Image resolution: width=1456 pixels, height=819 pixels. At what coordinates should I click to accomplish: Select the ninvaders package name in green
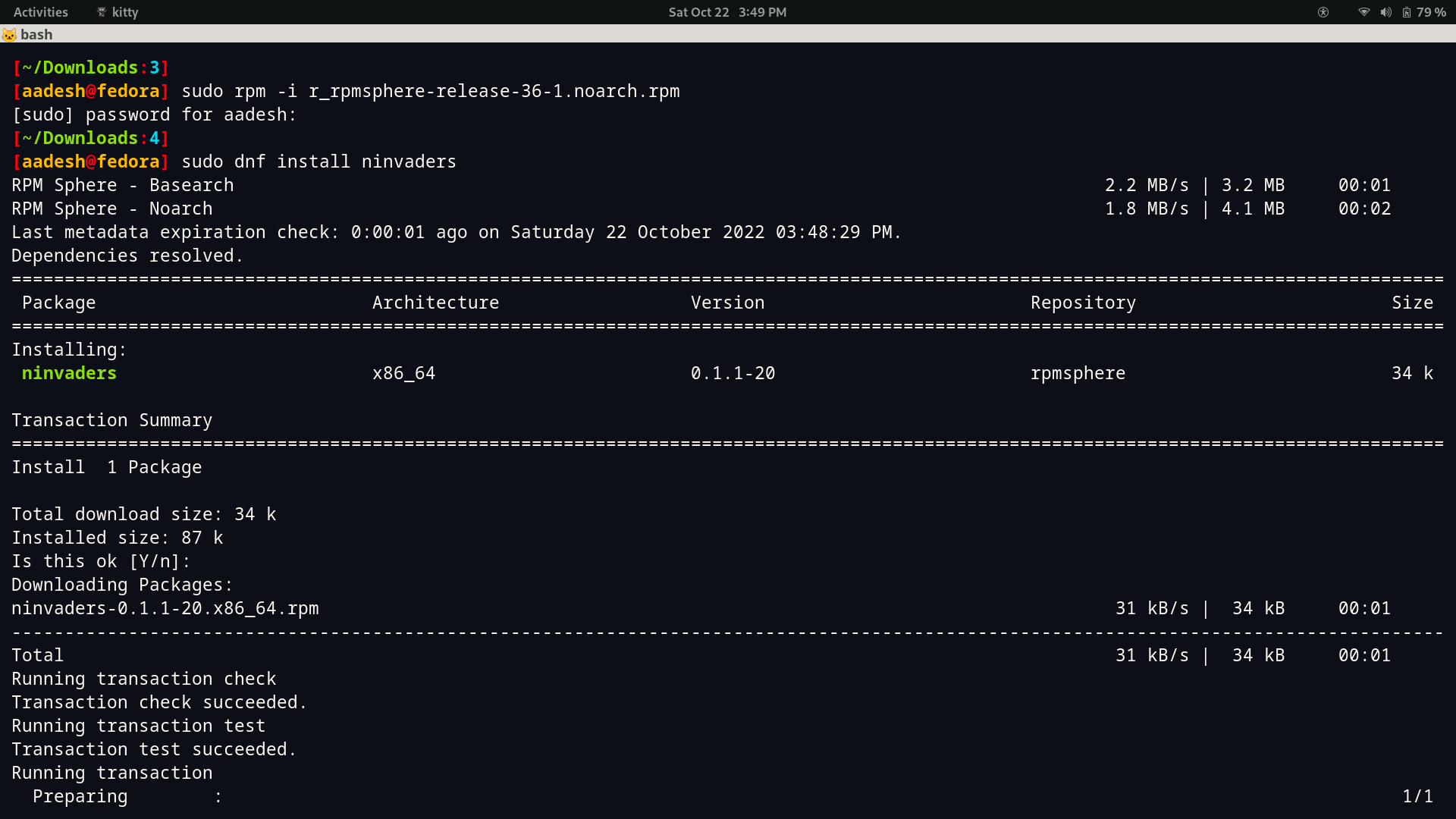(x=69, y=373)
